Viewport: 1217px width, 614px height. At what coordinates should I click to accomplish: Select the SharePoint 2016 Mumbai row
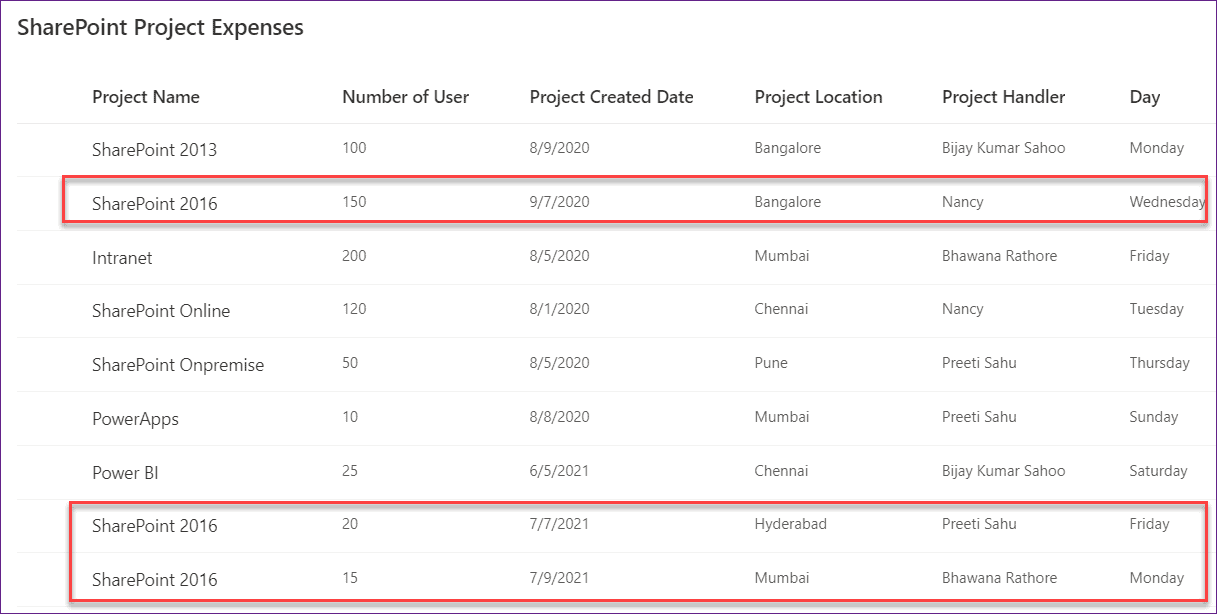pos(155,578)
